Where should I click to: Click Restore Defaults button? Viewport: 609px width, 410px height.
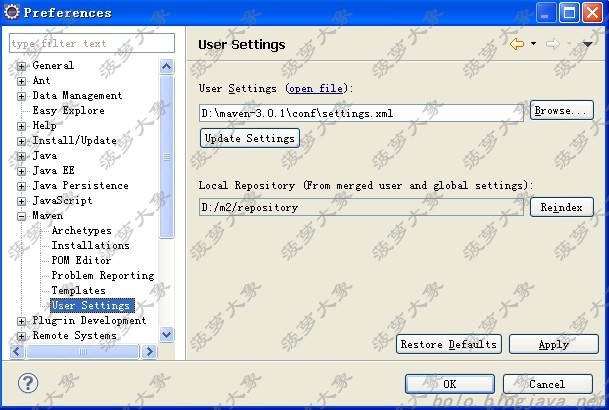[x=449, y=344]
